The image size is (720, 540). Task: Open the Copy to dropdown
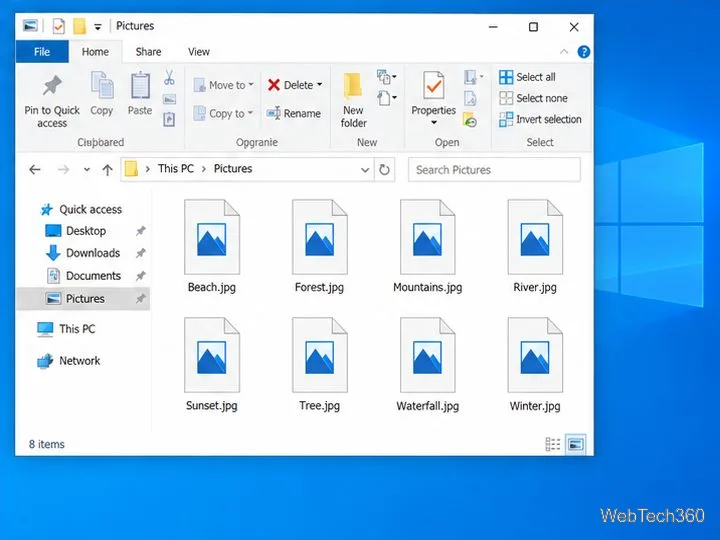point(223,113)
